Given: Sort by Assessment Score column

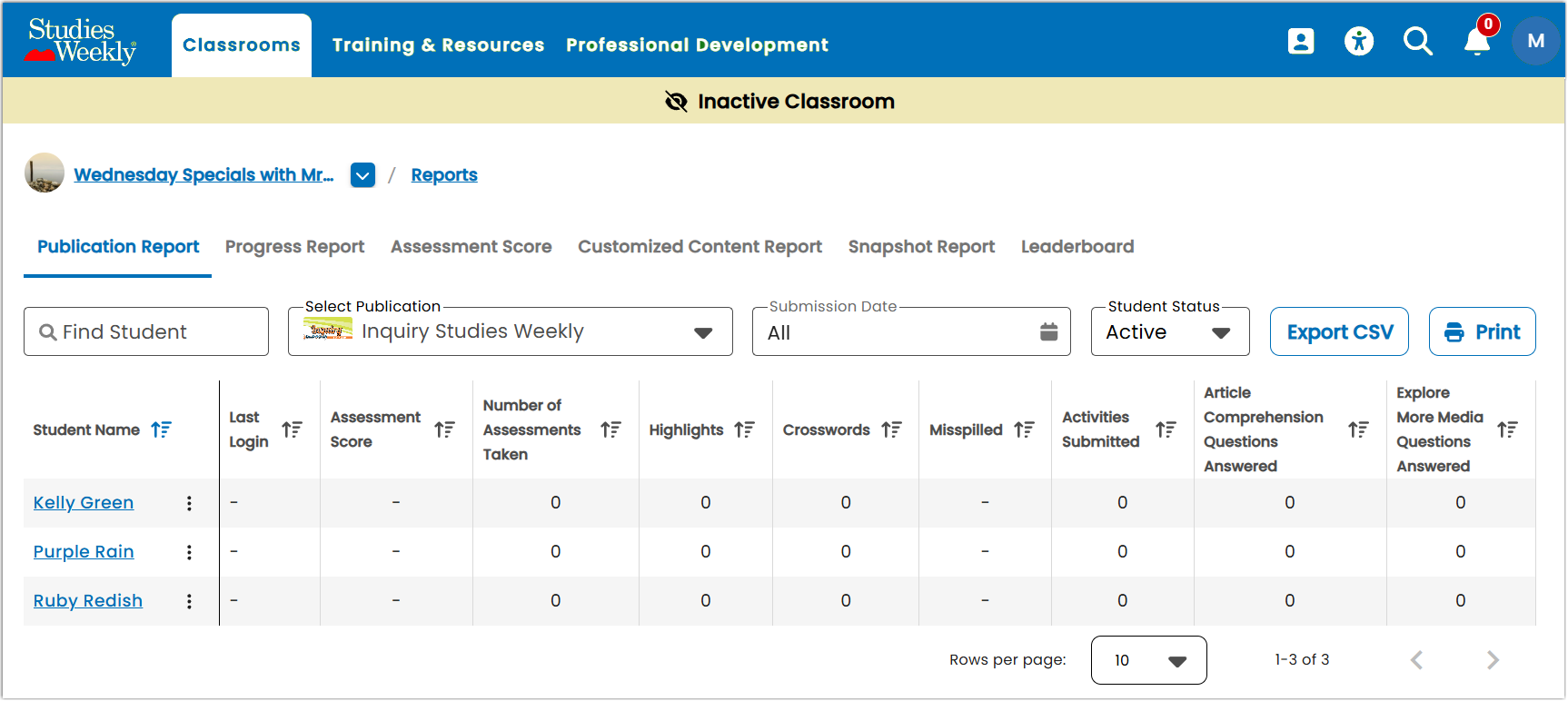Looking at the screenshot, I should coord(444,429).
